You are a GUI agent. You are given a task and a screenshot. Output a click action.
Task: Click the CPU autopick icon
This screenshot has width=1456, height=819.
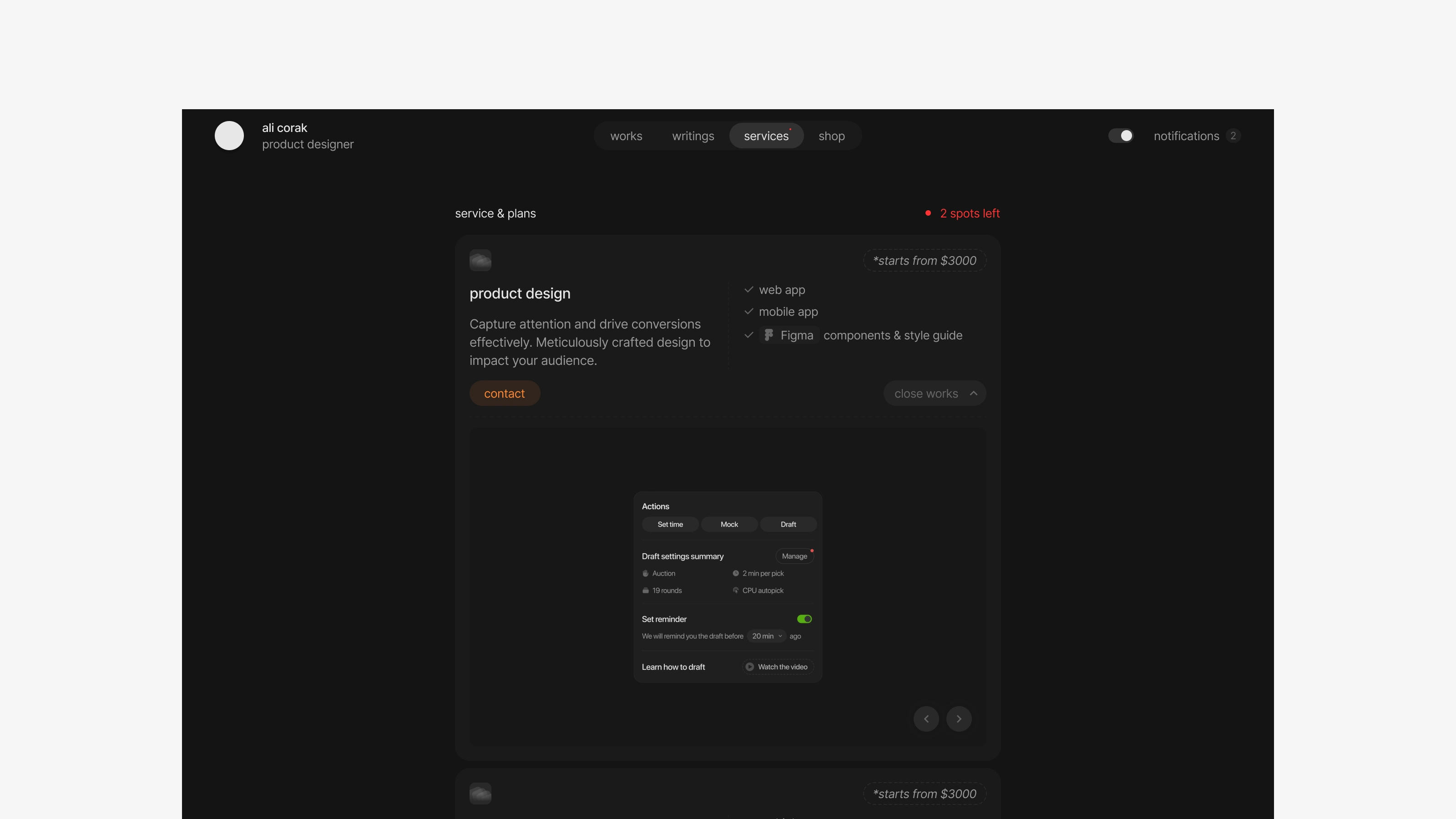click(x=735, y=590)
